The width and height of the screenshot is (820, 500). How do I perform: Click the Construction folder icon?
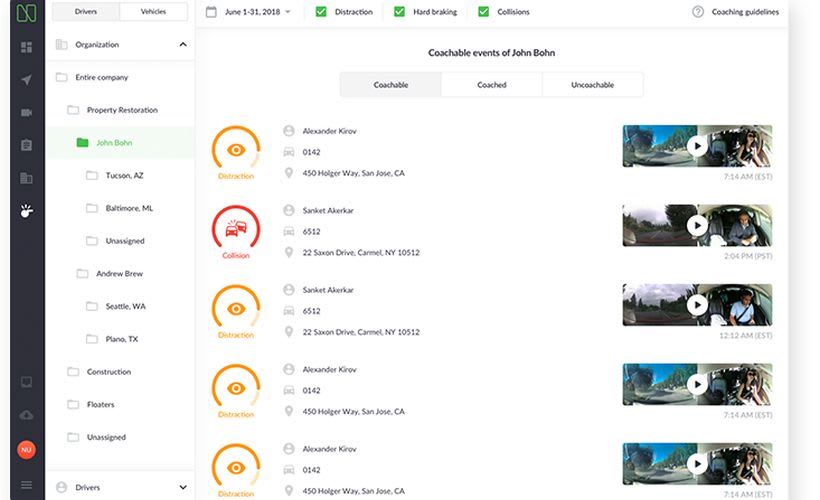tap(73, 371)
